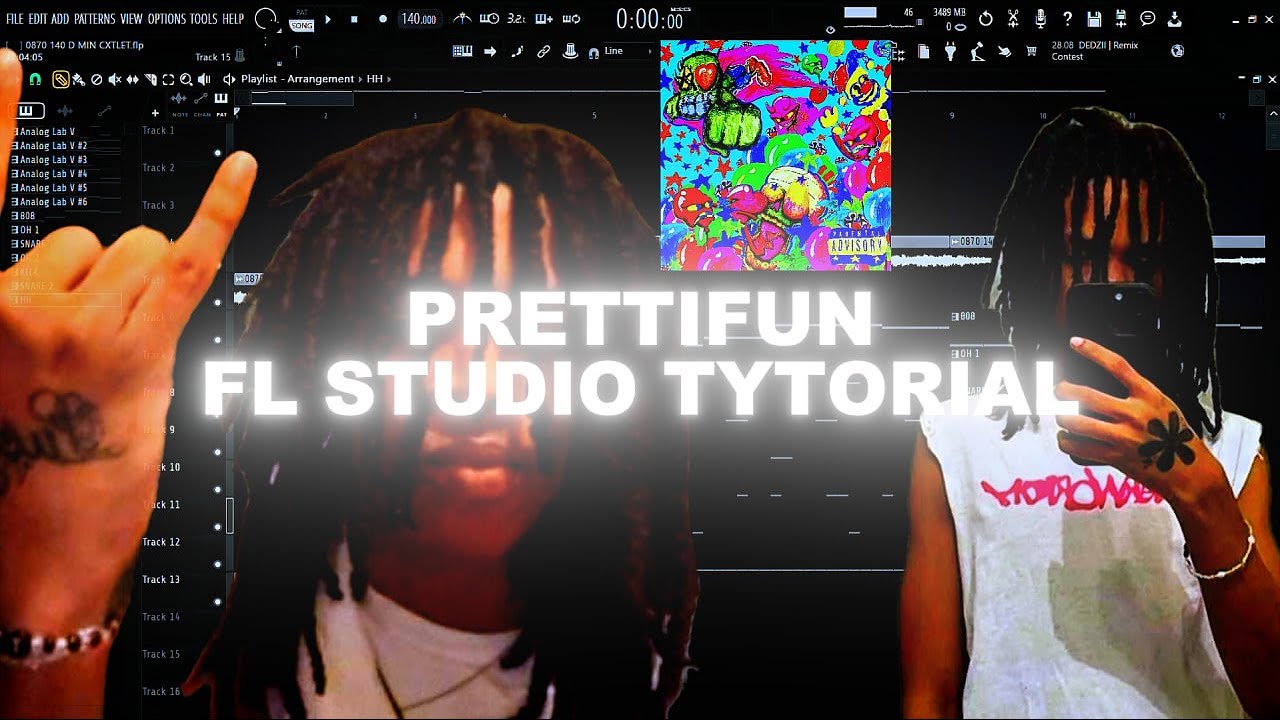Select the playlist Draw pencil tool
Screen dimensions: 1280x720
click(61, 79)
